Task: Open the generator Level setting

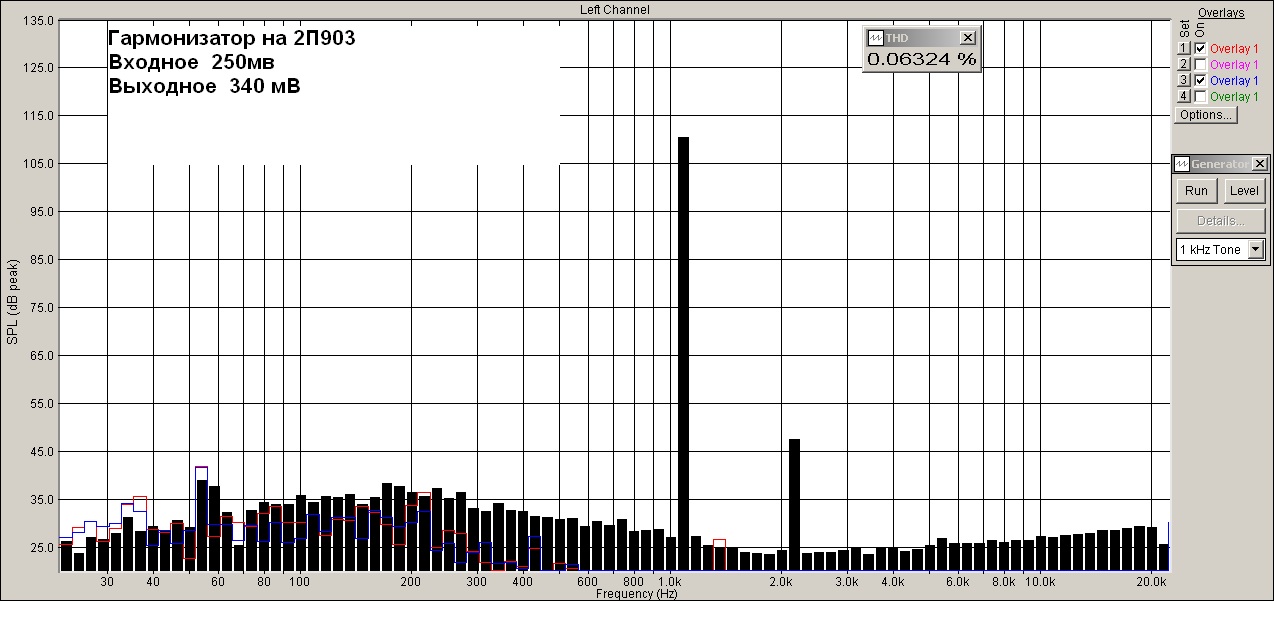Action: click(x=1244, y=190)
